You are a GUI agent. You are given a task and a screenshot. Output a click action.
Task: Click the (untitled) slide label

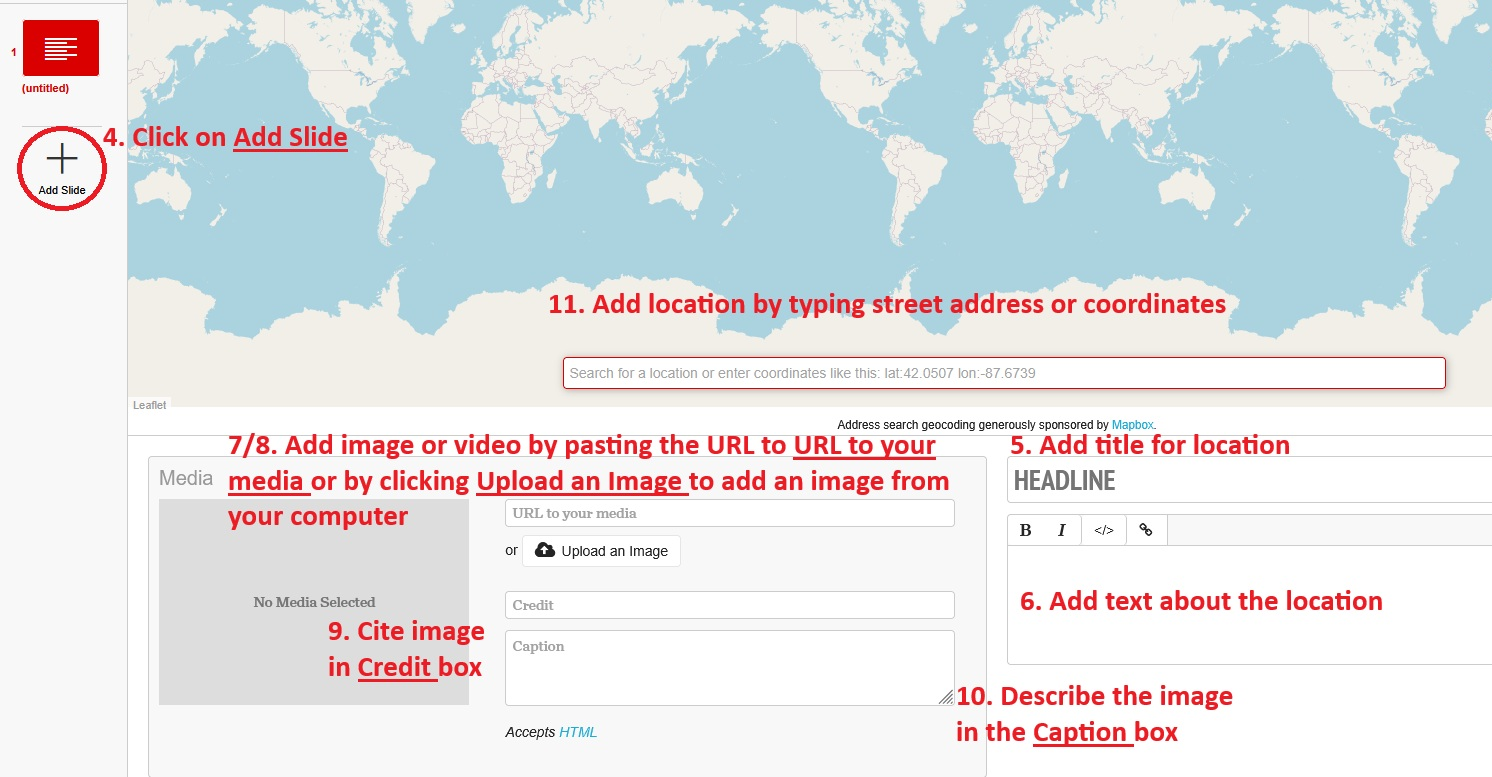(x=45, y=89)
